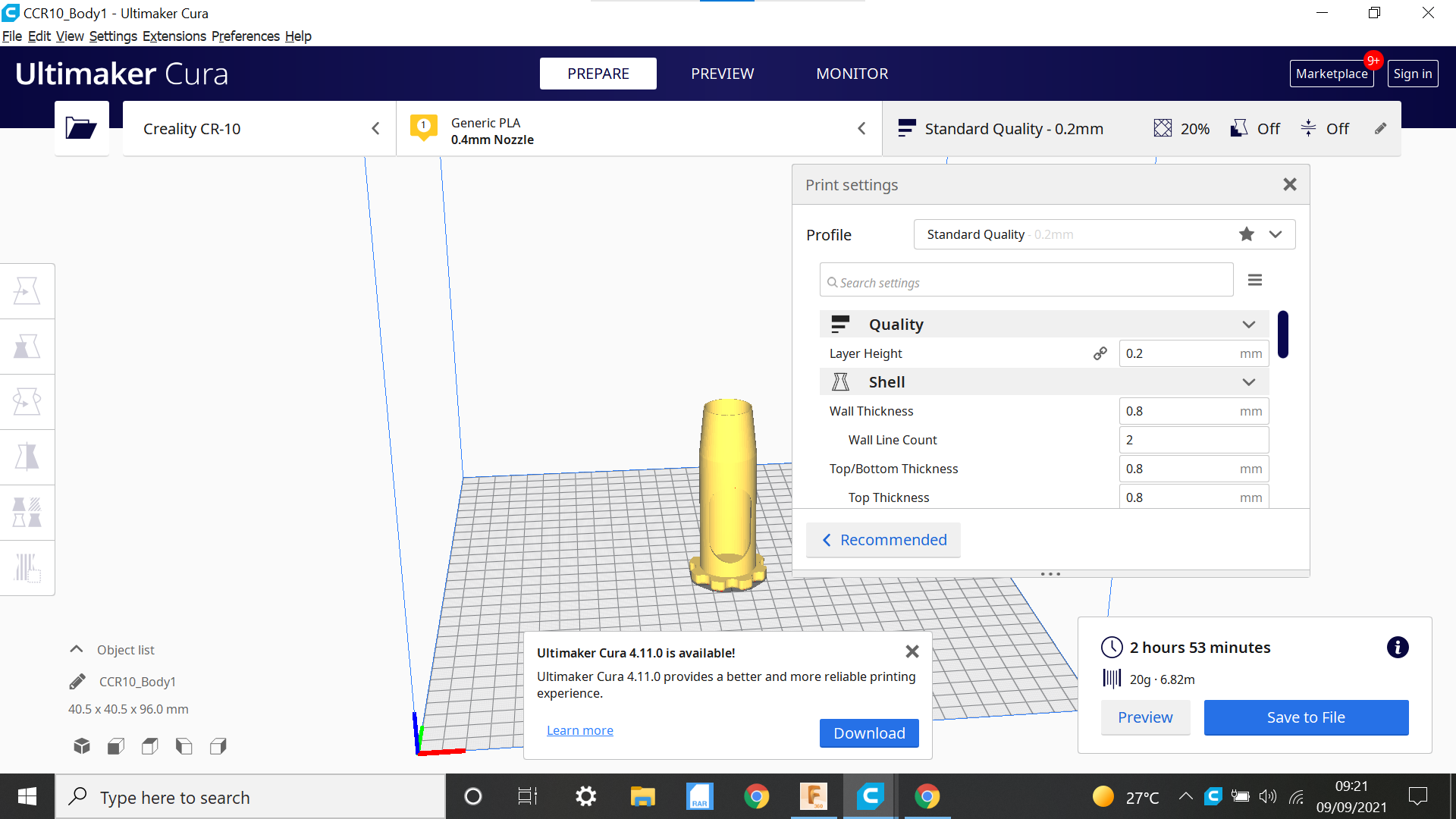Collapse the Quality settings section

click(x=1248, y=325)
